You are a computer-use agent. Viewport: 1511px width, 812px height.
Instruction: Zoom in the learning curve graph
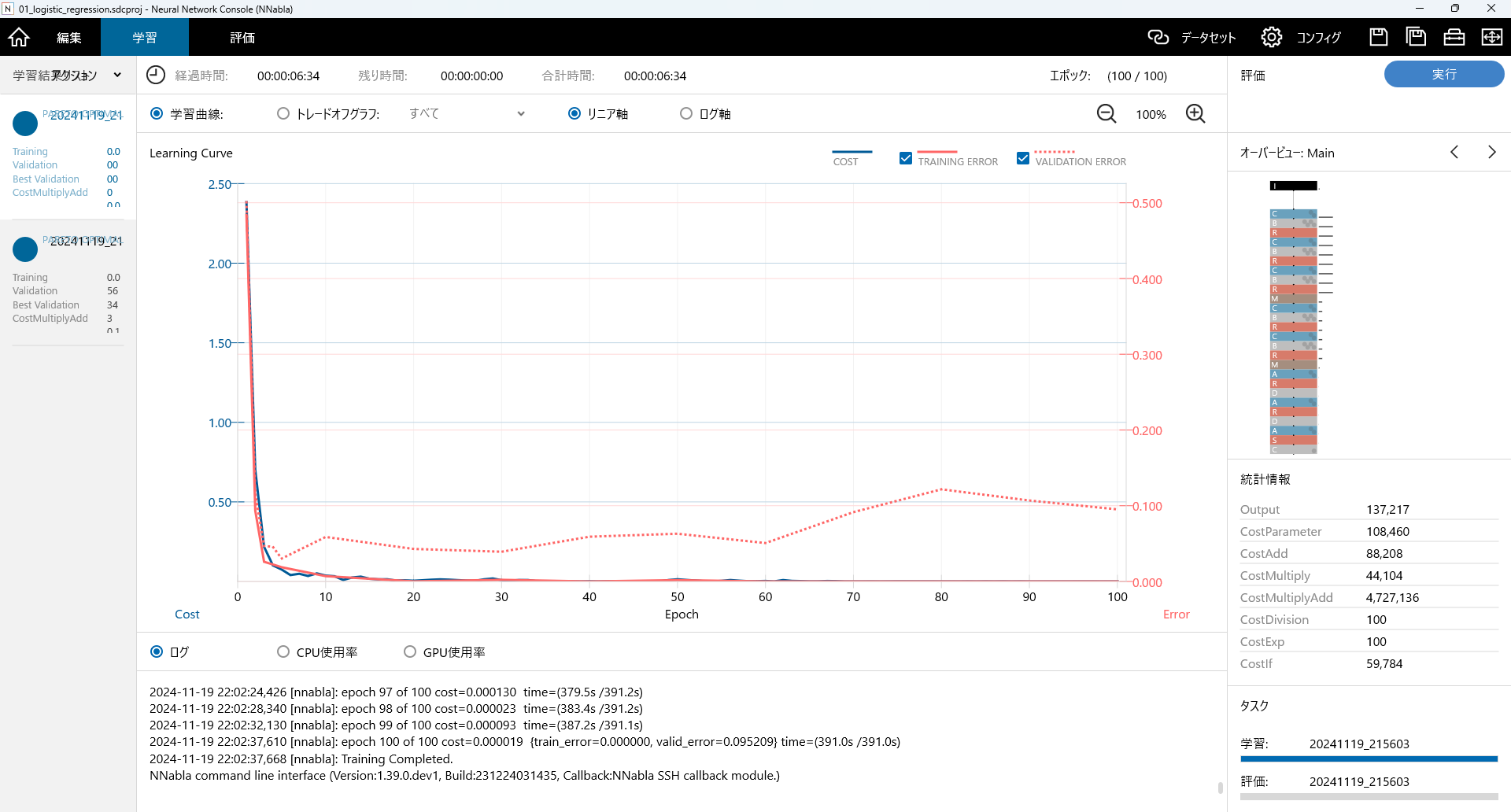1195,114
